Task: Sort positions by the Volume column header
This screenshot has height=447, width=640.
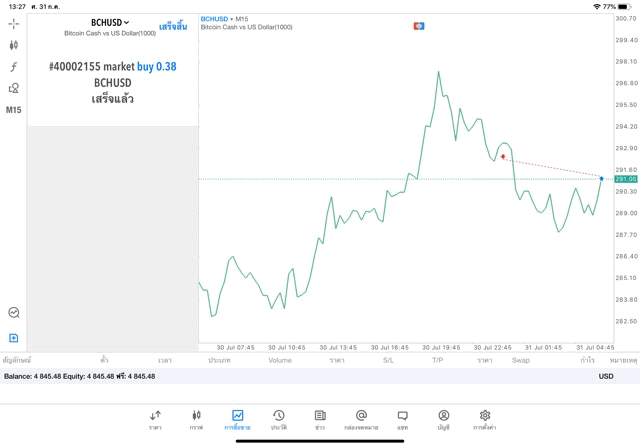Action: [279, 359]
